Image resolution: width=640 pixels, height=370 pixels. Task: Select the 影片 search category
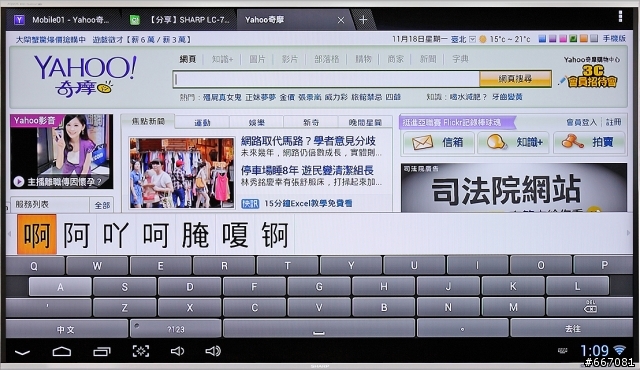tap(290, 59)
